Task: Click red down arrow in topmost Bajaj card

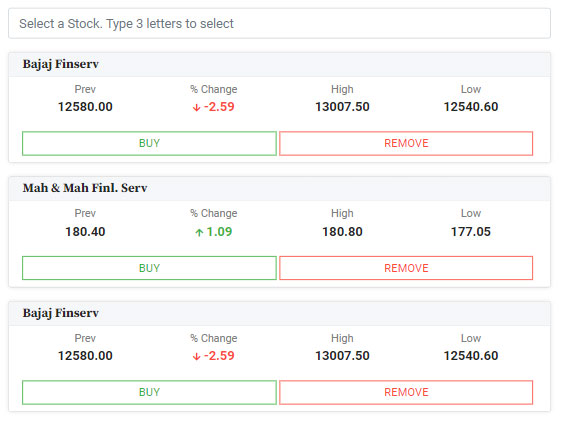Action: 196,107
